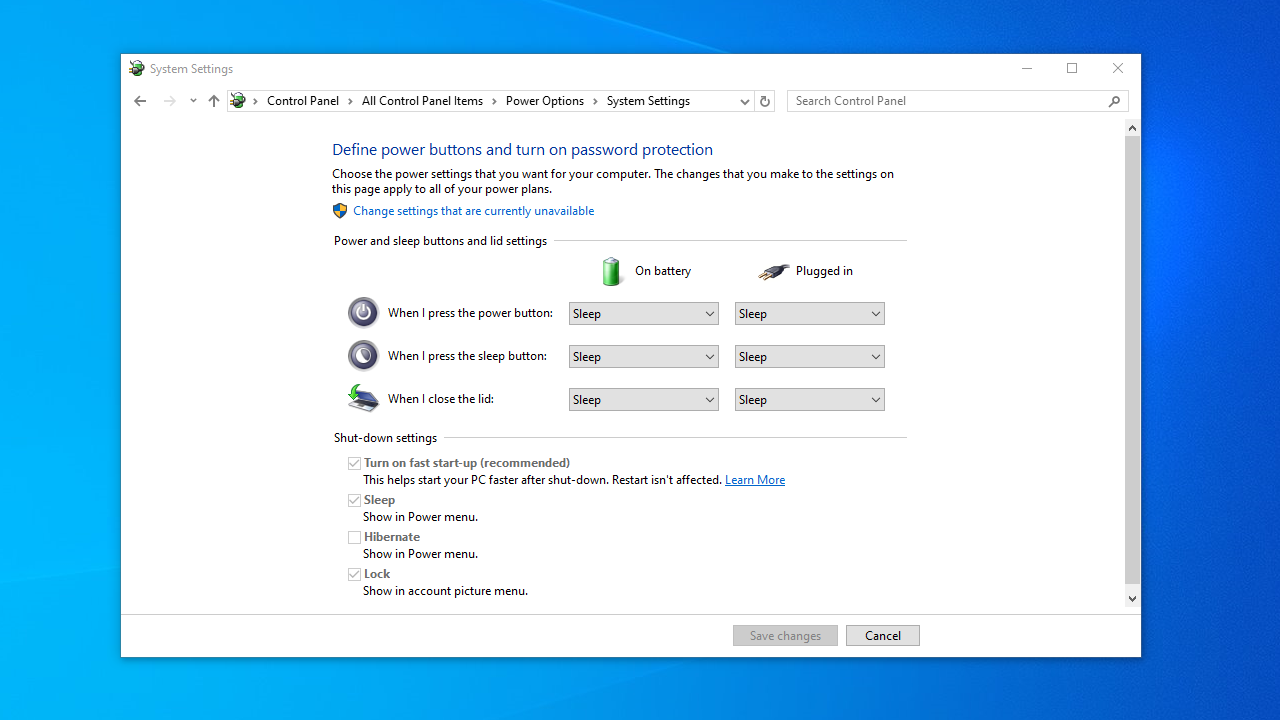Navigate to All Control Panel Items breadcrumb
This screenshot has height=720, width=1280.
click(x=422, y=101)
